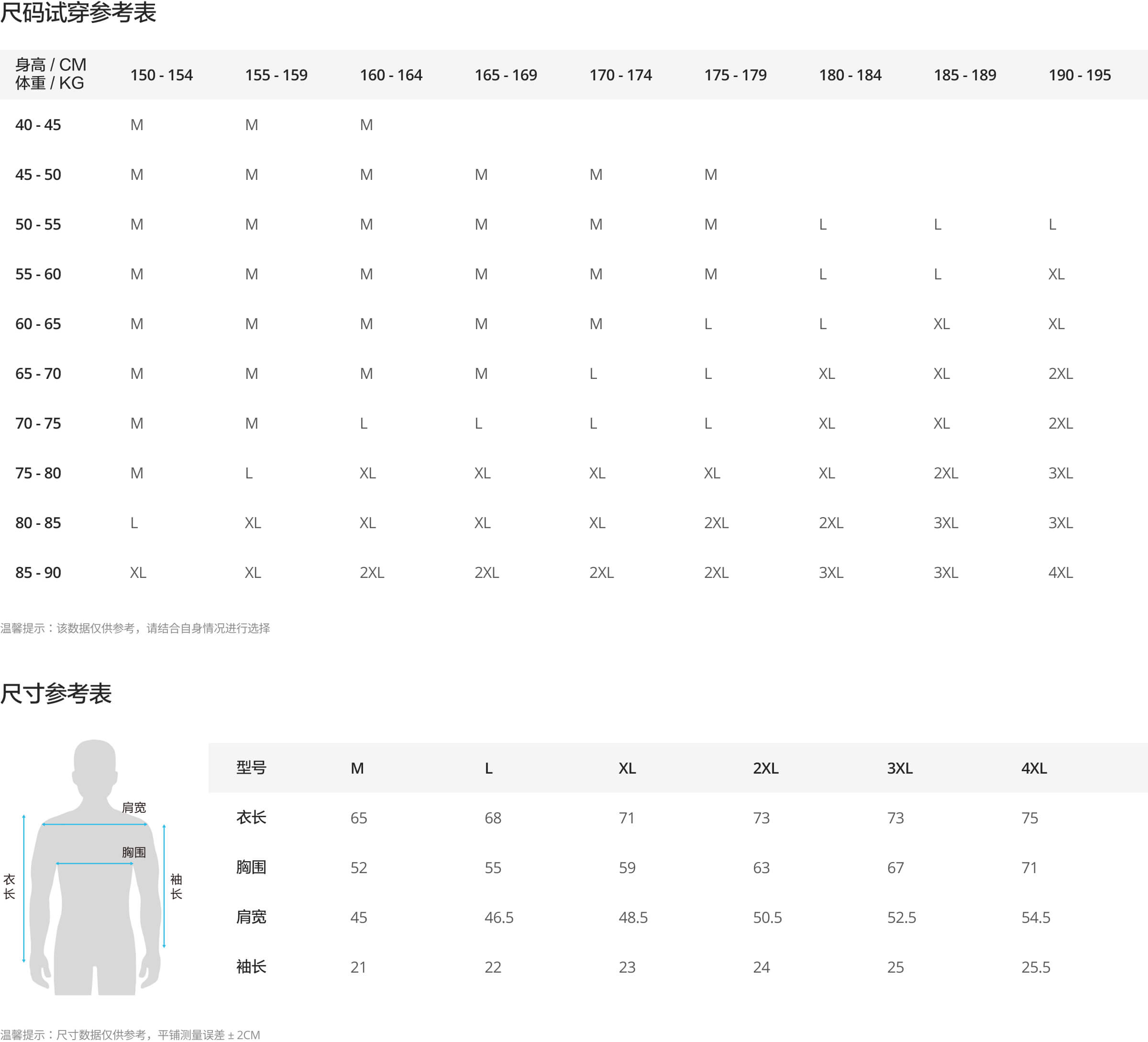This screenshot has height=1042, width=1148.
Task: Click the 胸围 label on body diagram
Action: [134, 852]
